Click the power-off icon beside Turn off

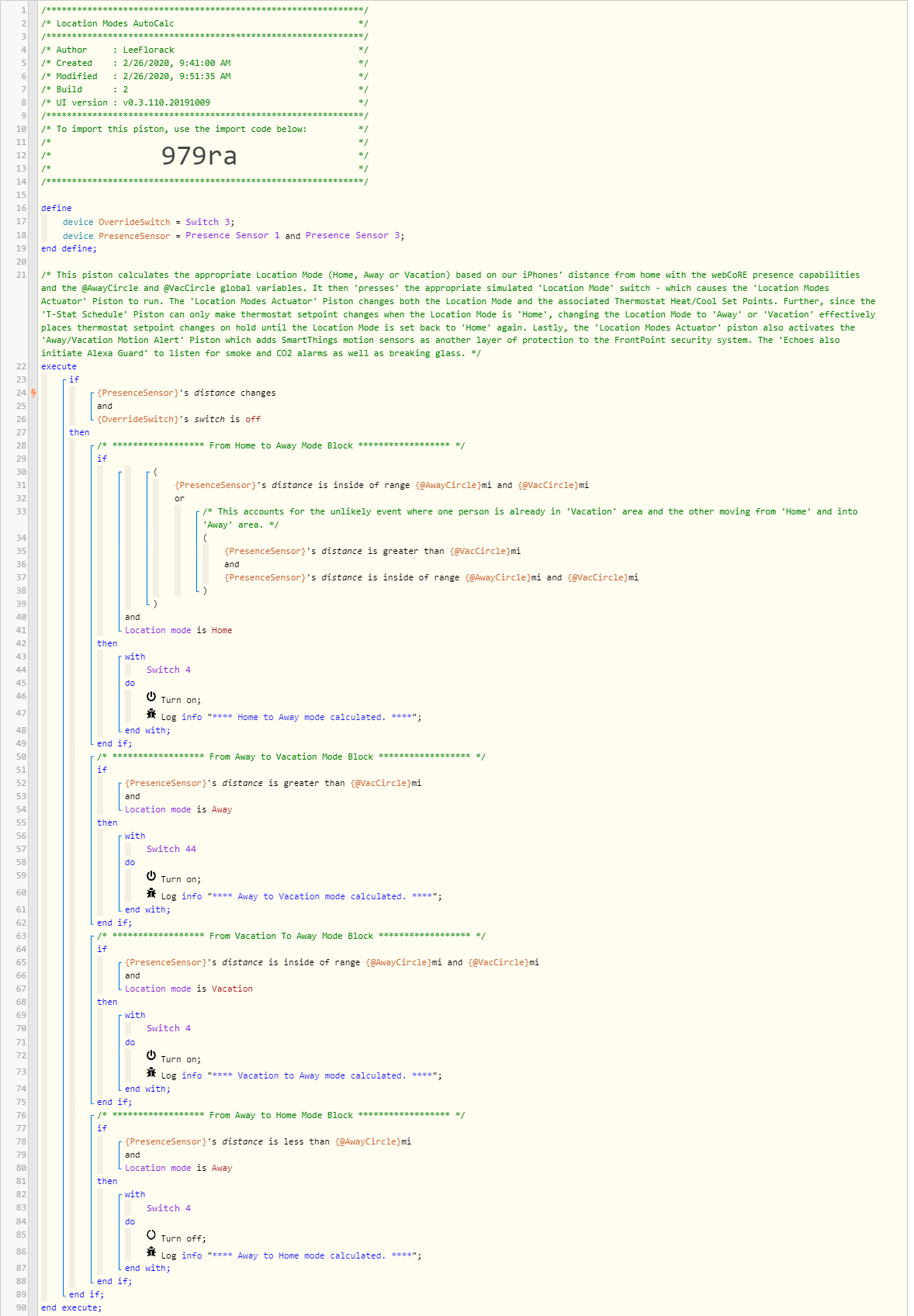tap(151, 1235)
